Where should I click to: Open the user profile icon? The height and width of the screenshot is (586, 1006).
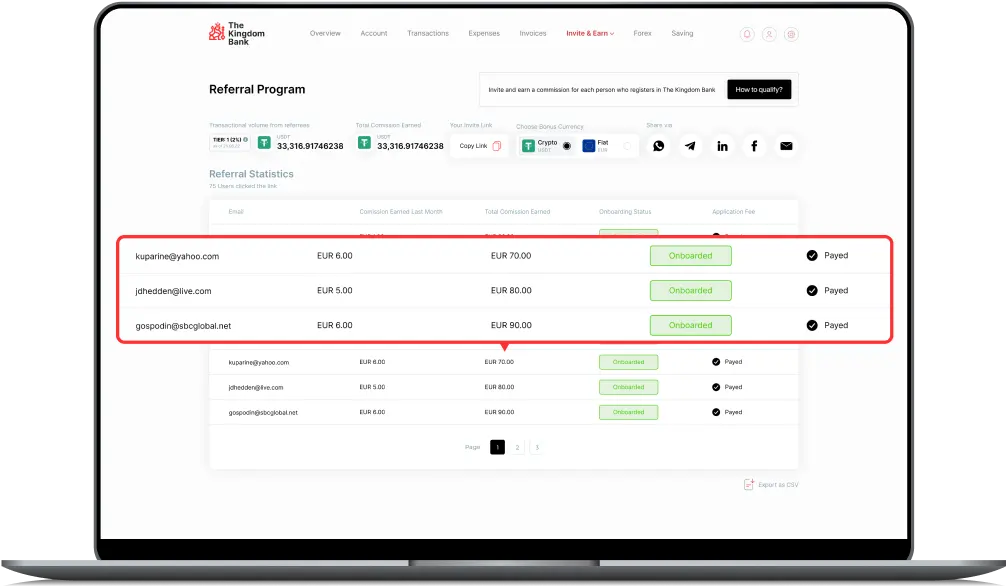(x=769, y=34)
